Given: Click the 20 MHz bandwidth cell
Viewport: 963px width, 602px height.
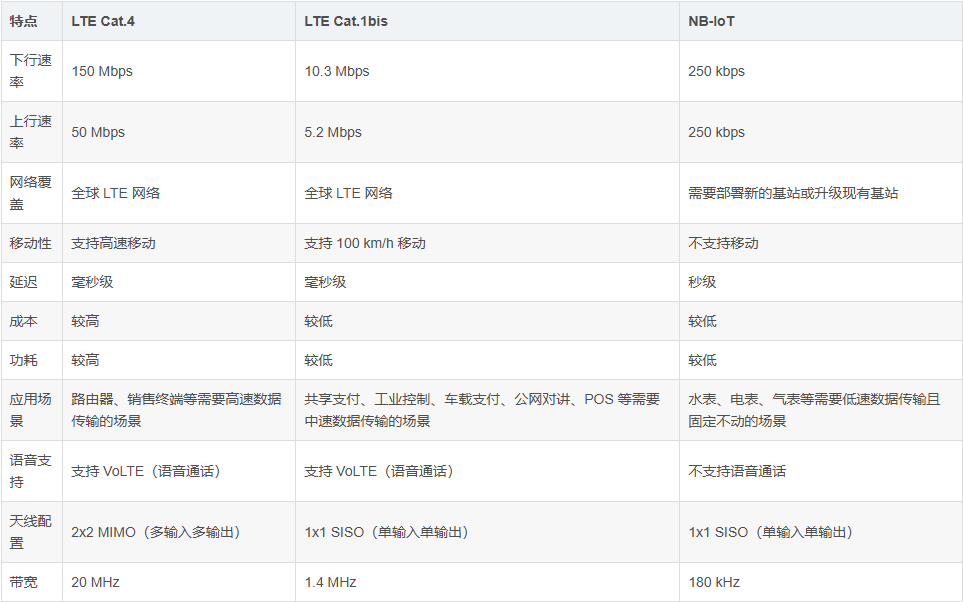Looking at the screenshot, I should (x=95, y=582).
